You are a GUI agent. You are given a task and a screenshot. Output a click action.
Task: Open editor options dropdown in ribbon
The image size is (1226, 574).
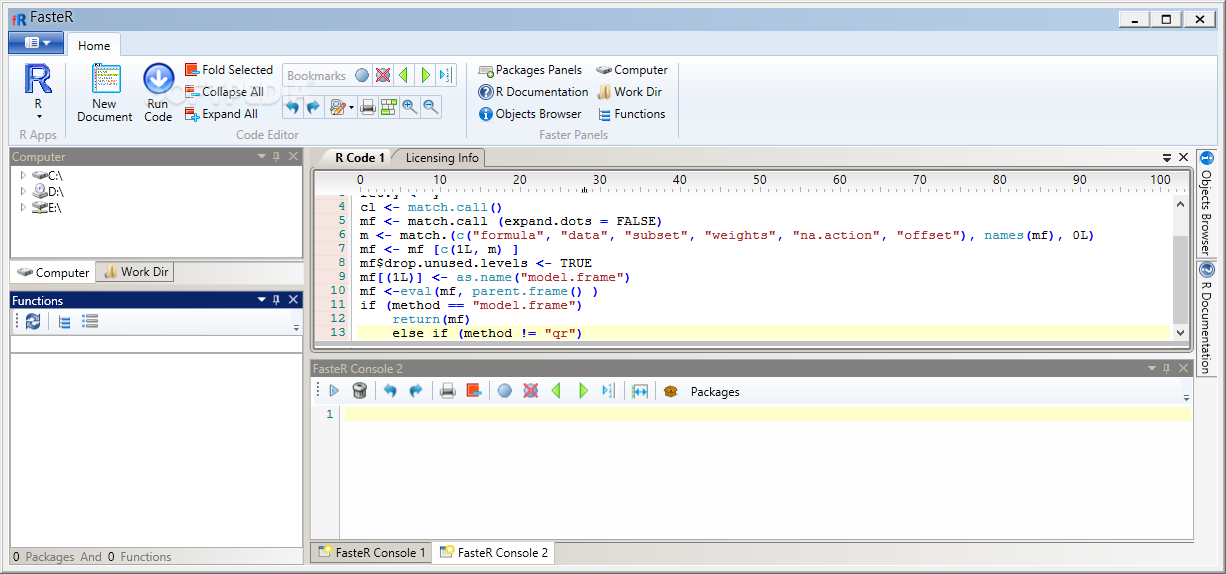point(340,107)
